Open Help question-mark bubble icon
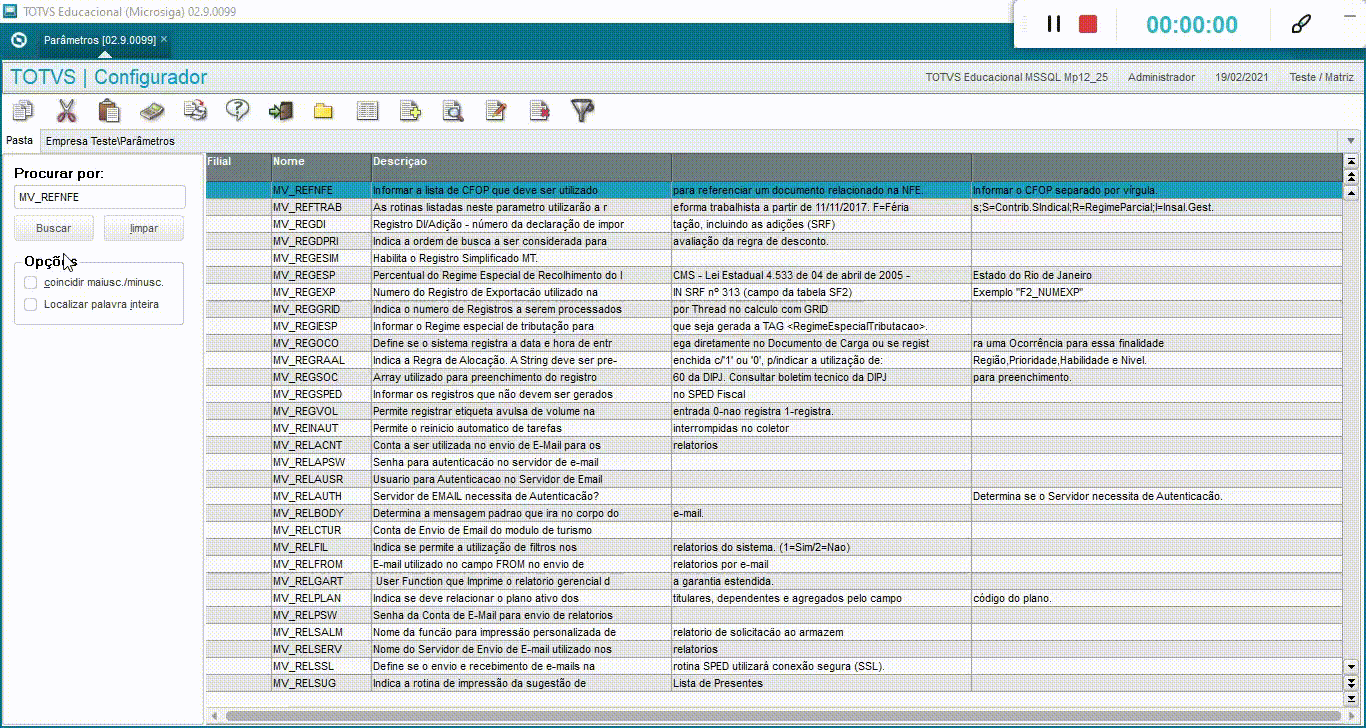This screenshot has height=728, width=1366. (x=238, y=111)
